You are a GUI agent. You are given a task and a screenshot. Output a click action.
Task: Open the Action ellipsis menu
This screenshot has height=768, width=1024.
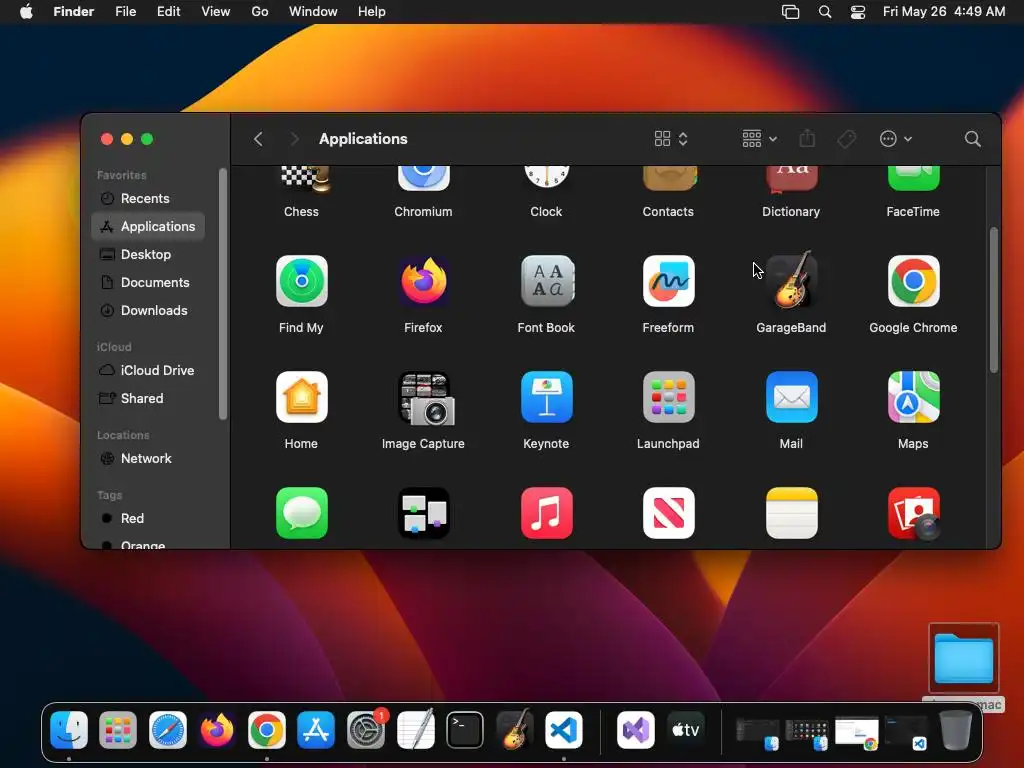tap(896, 139)
